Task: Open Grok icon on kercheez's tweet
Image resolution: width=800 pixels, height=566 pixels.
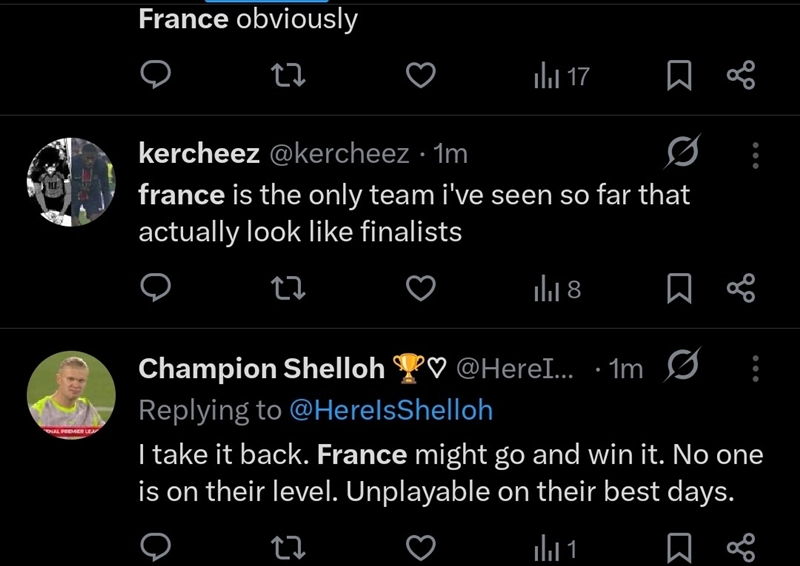Action: tap(683, 152)
